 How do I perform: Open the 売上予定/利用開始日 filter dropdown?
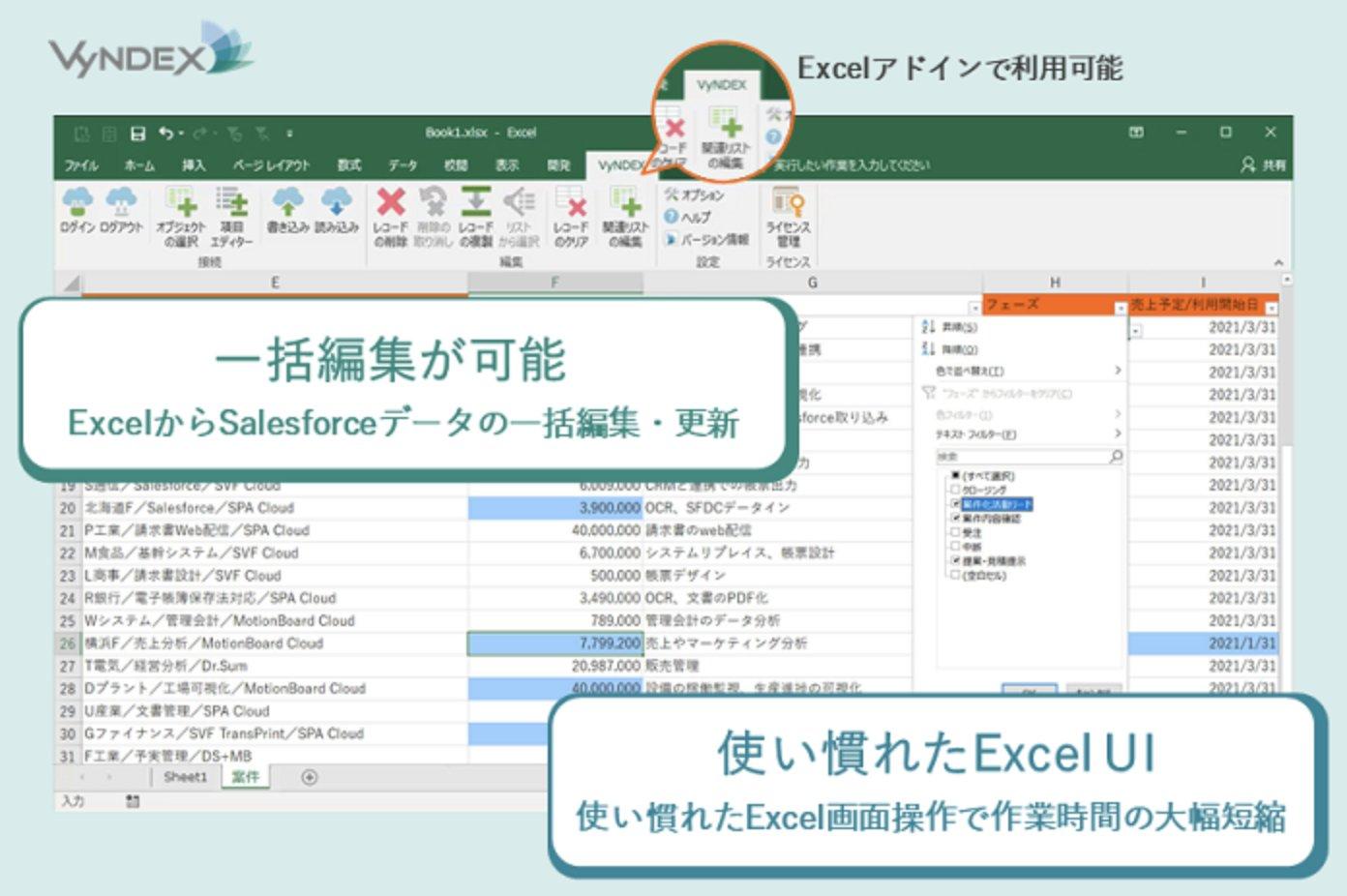tap(1272, 309)
